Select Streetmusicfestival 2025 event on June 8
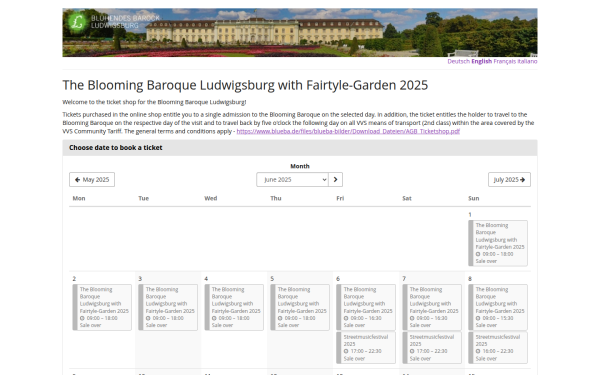 coord(498,347)
